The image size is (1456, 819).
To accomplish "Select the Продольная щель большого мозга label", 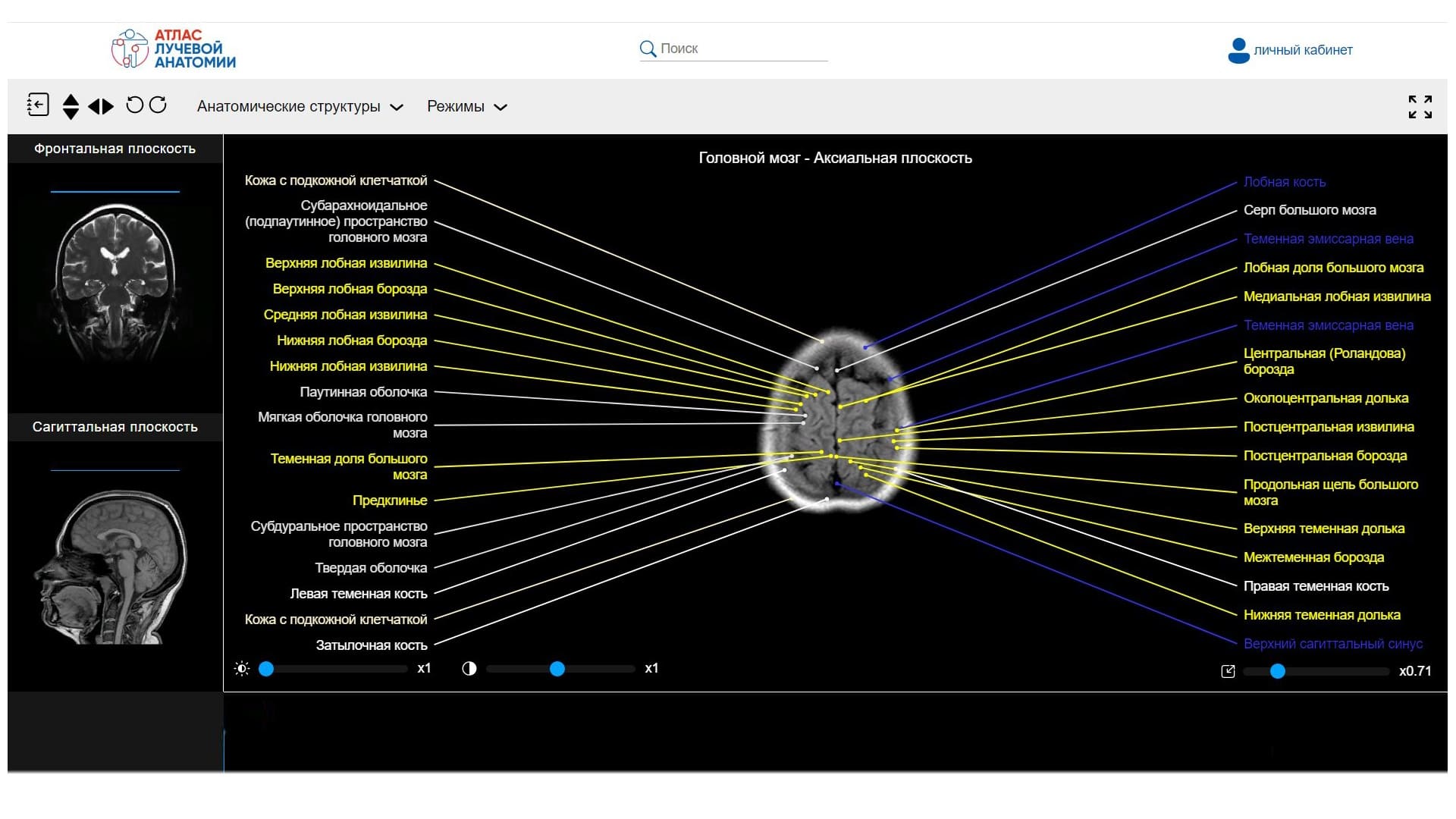I will pos(1331,492).
